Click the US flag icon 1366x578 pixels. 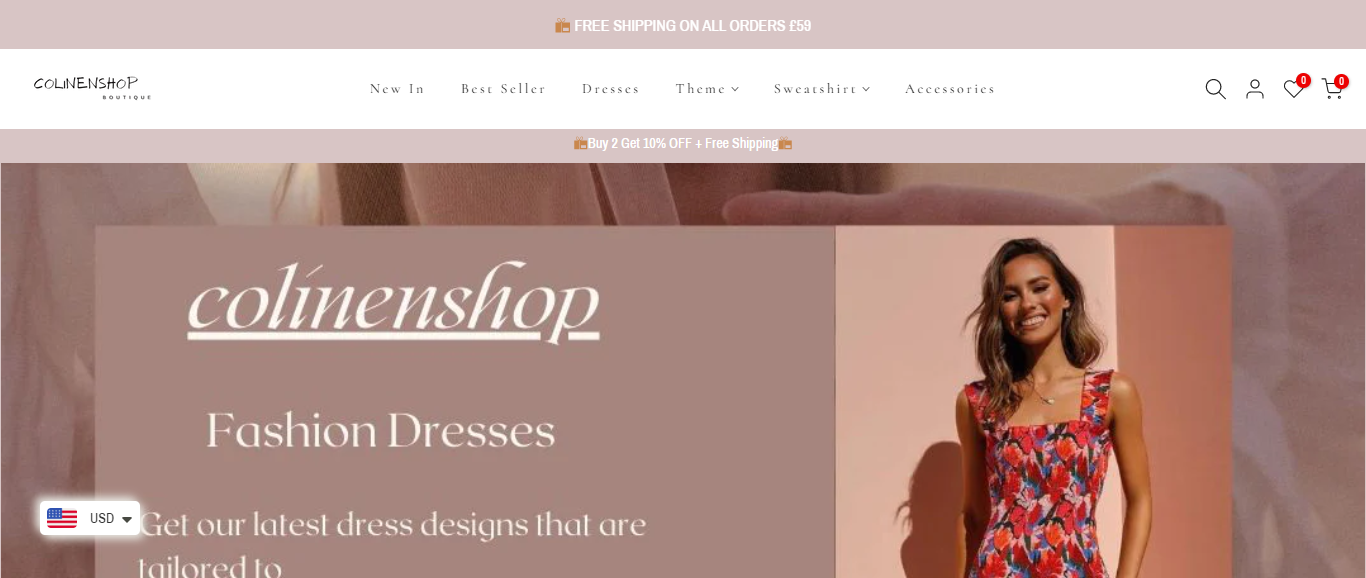click(x=62, y=518)
